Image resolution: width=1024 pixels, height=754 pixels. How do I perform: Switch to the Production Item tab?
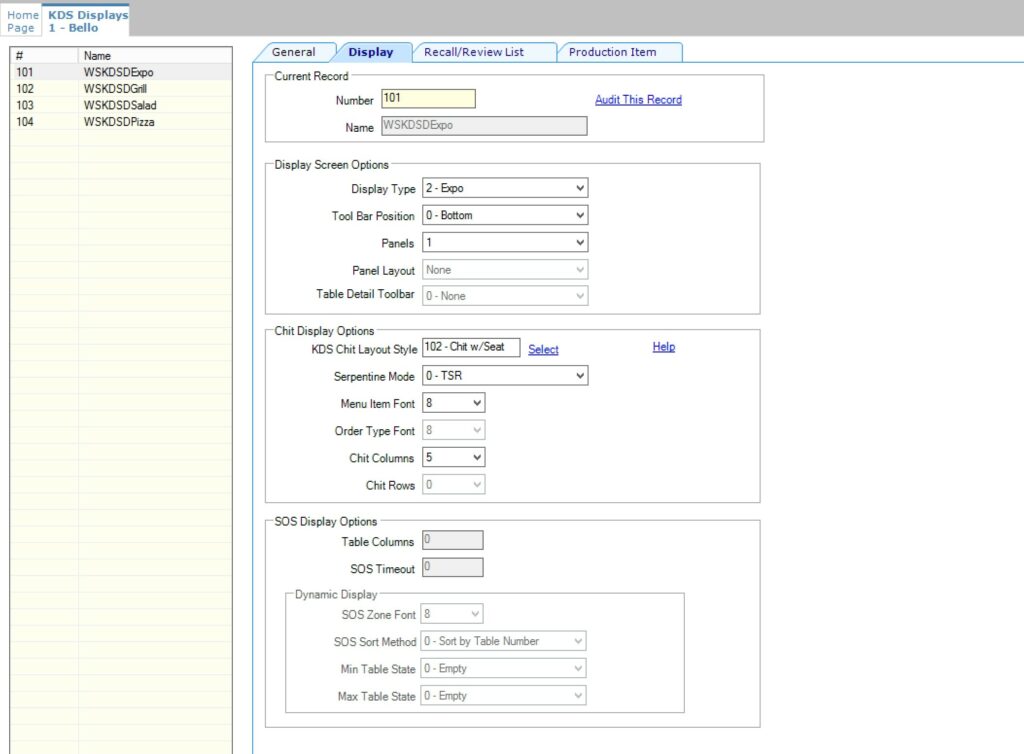tap(612, 52)
